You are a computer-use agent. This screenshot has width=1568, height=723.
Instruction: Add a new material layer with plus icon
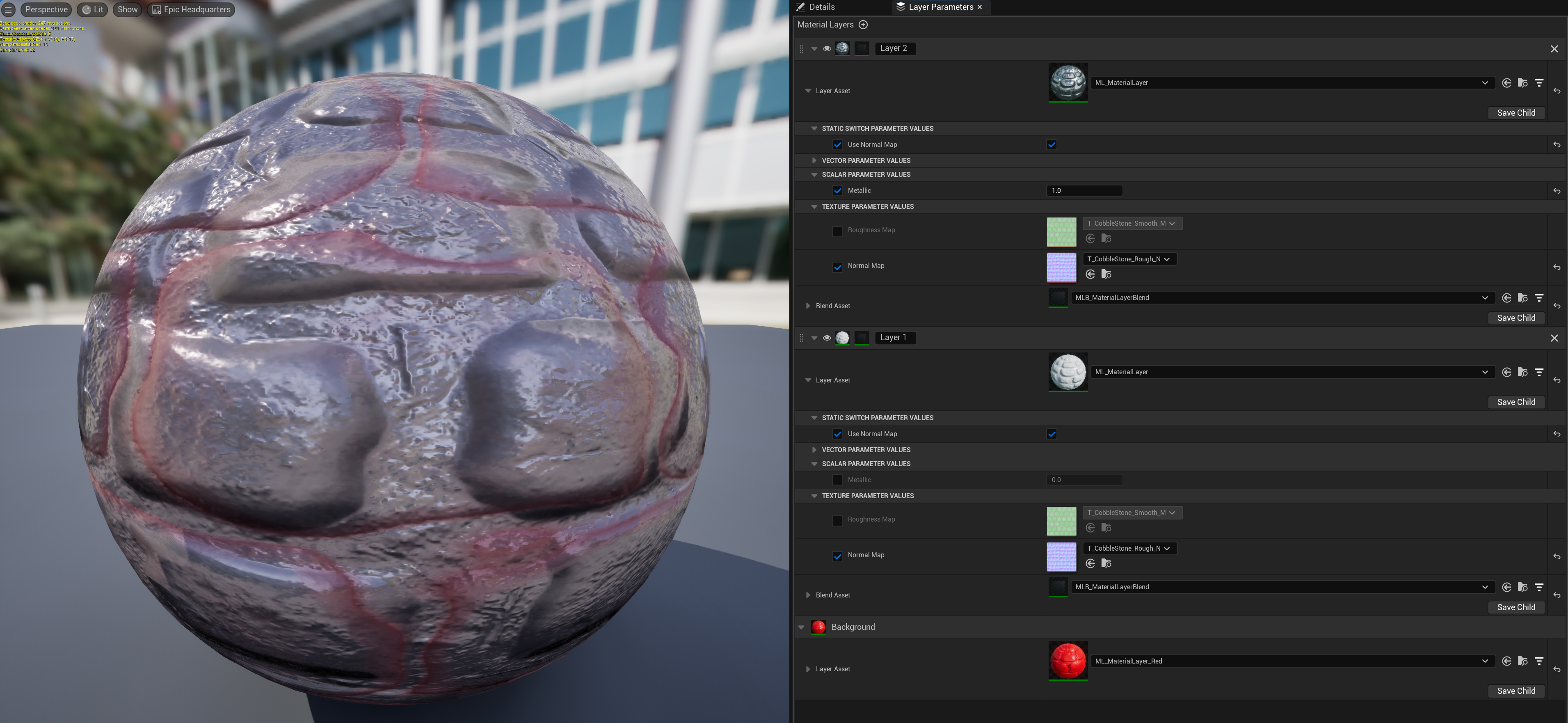(862, 24)
